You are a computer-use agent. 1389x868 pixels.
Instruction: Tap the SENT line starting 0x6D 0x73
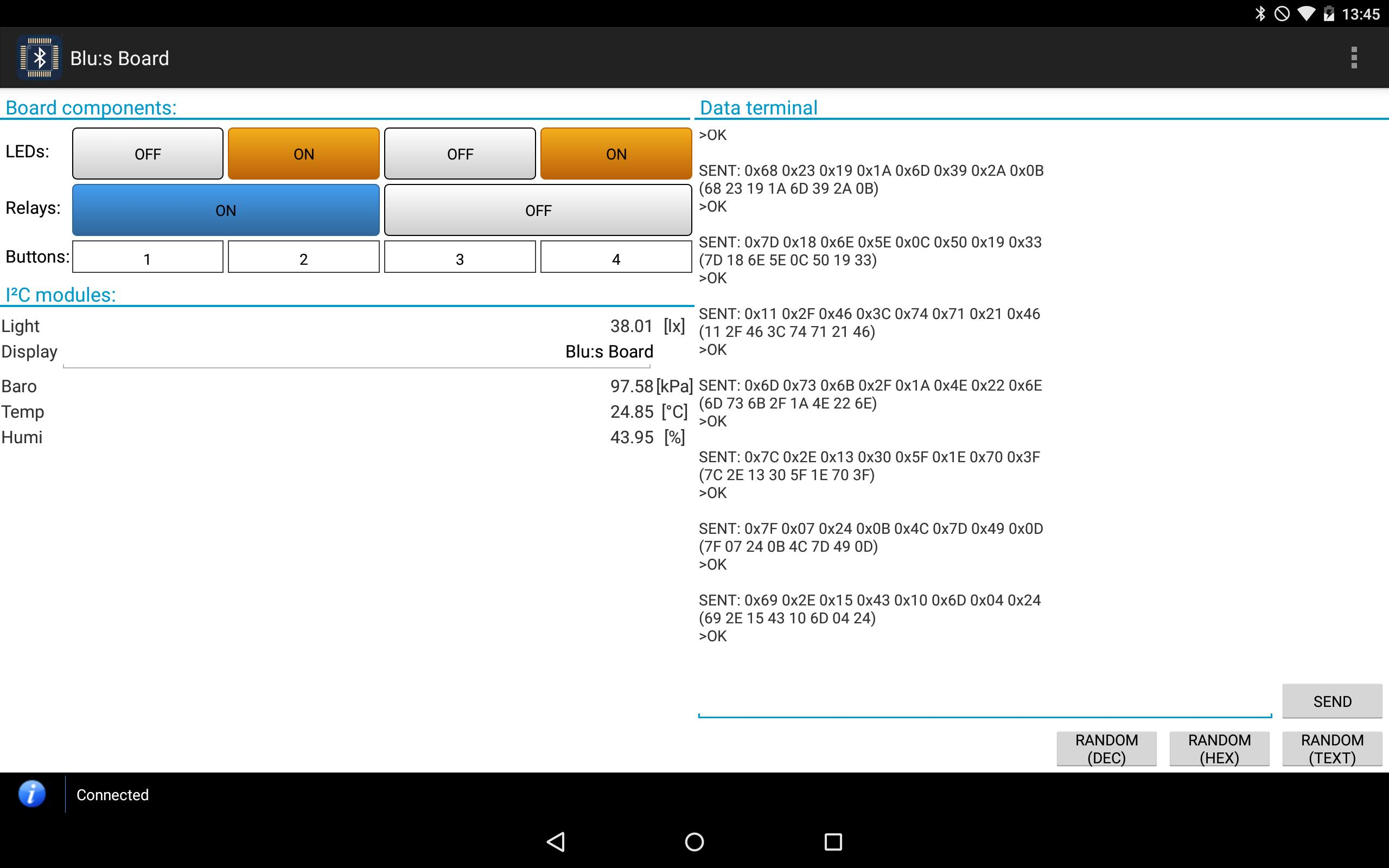click(x=870, y=385)
